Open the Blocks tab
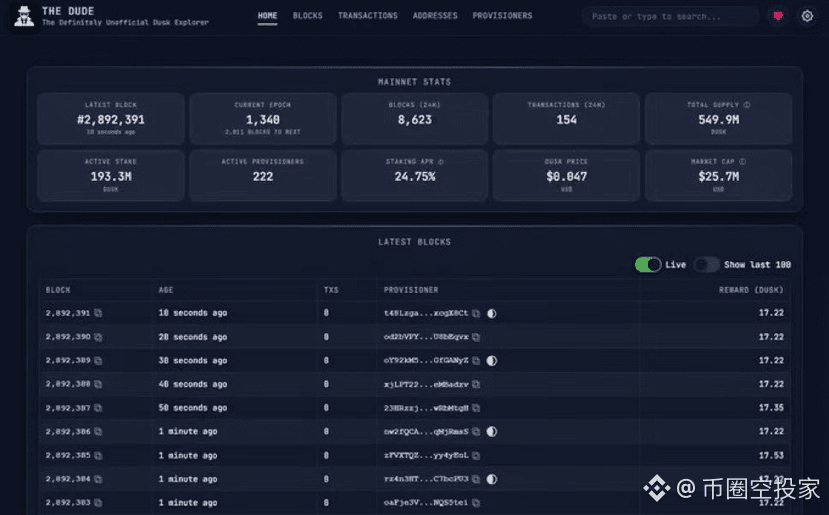829x515 pixels. pos(307,16)
